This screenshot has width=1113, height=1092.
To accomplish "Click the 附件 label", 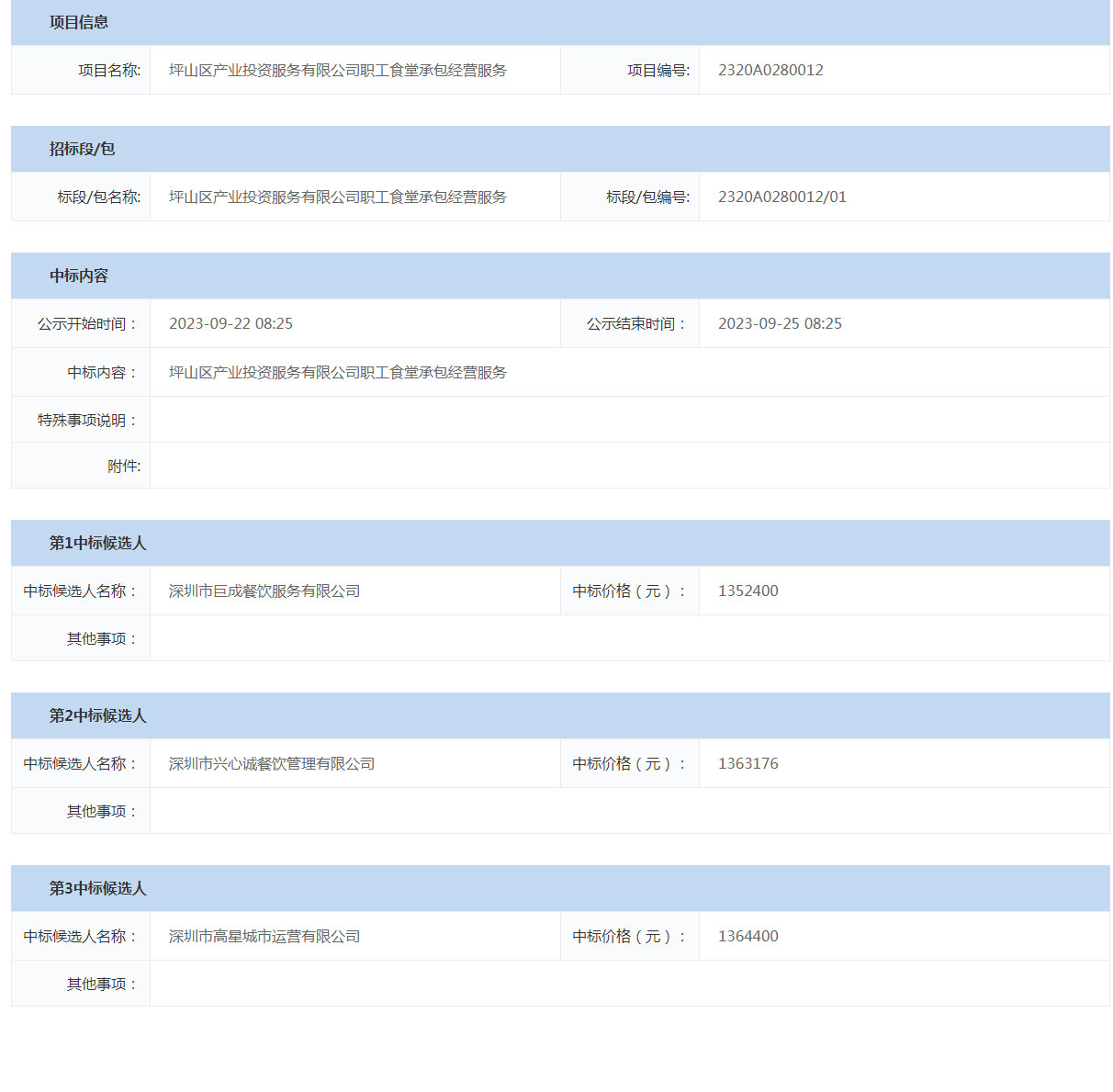I will (x=124, y=466).
